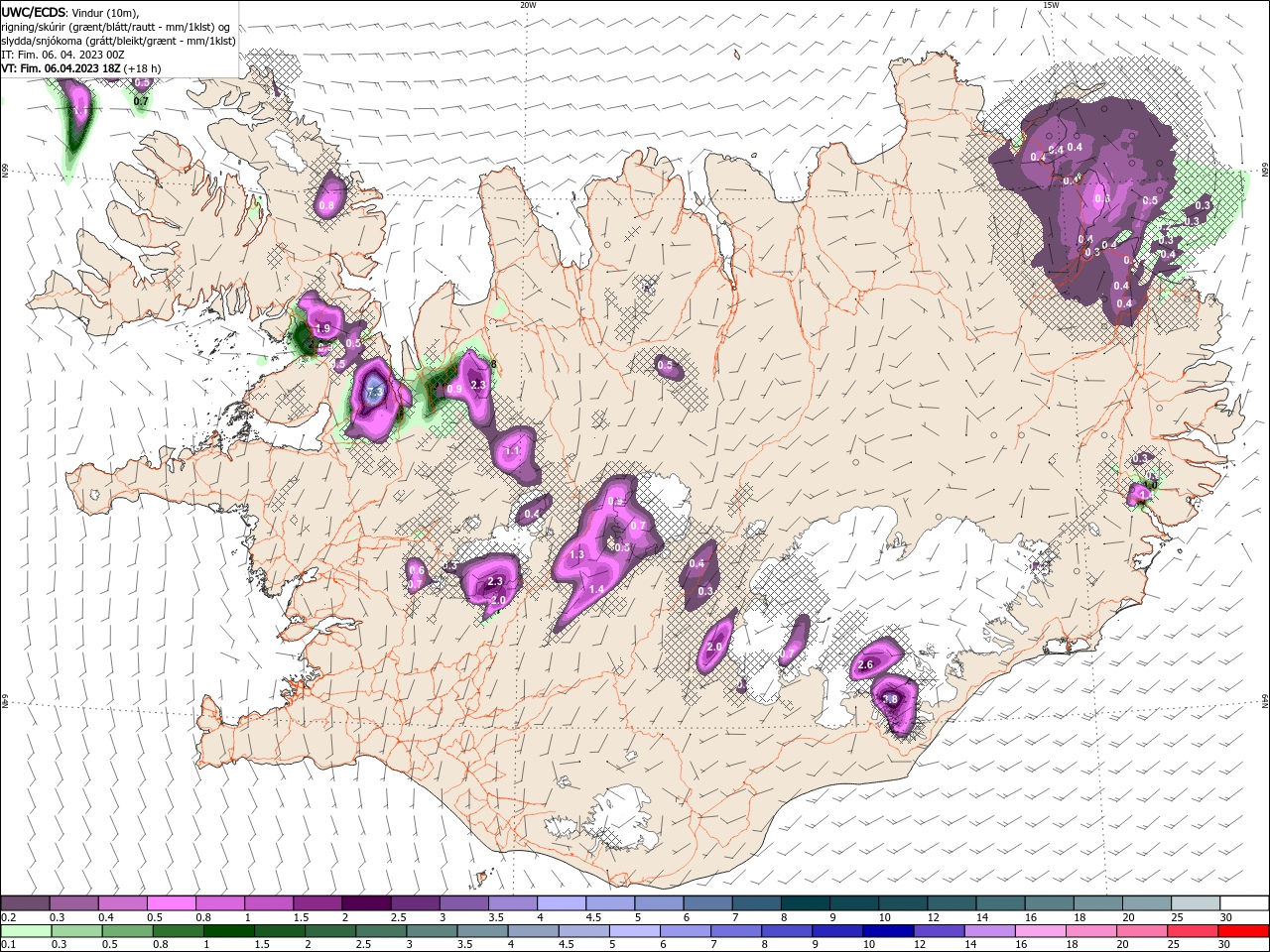
Task: Pick the deep blue 10 swatch in the lower legend
Action: [887, 931]
